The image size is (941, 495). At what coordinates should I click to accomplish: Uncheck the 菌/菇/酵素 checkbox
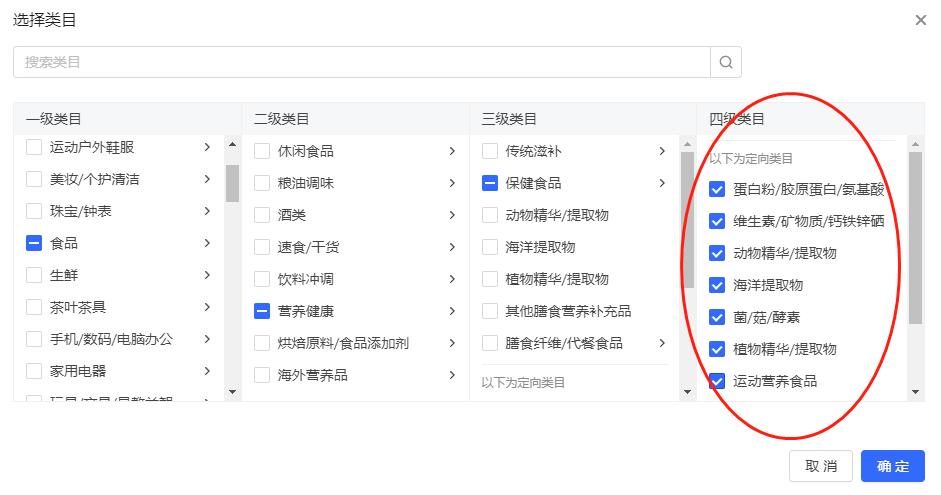pyautogui.click(x=717, y=317)
